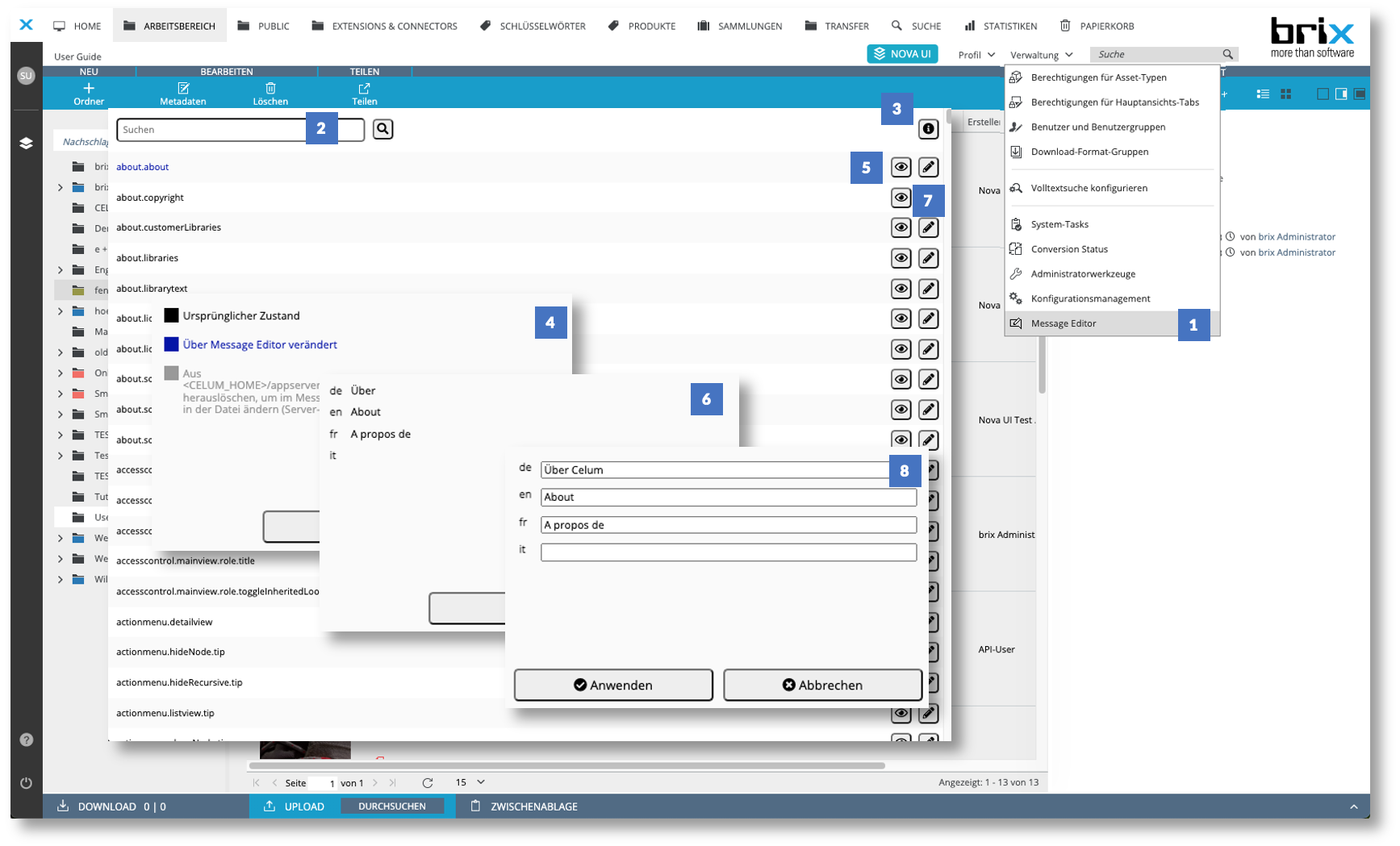View about.about with its eye icon
Image resolution: width=1400 pixels, height=846 pixels.
(x=901, y=167)
